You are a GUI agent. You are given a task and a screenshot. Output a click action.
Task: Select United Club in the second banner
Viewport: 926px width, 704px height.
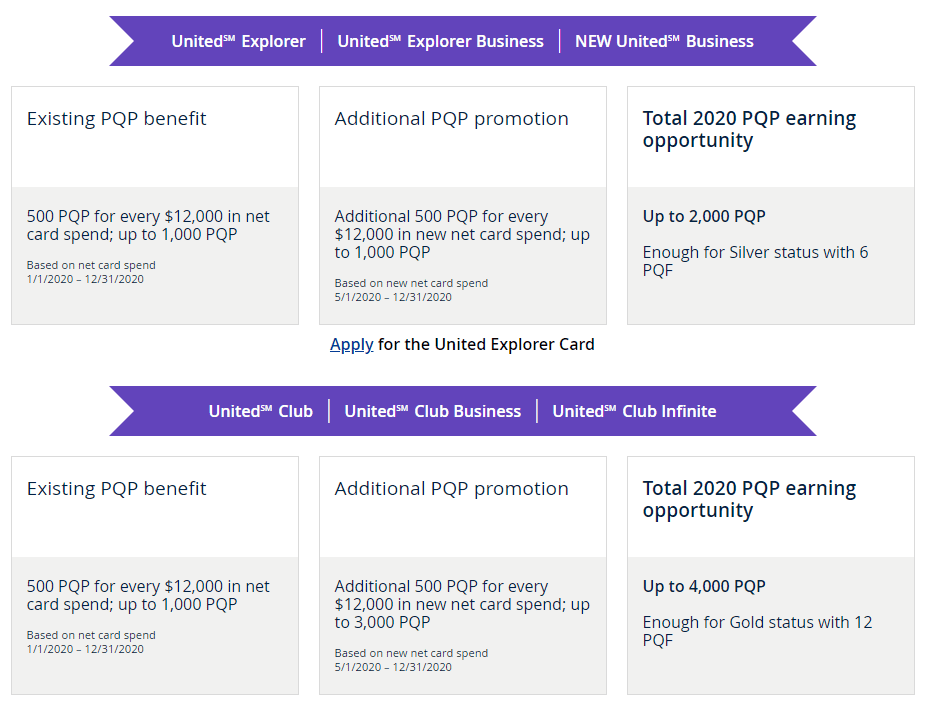point(260,411)
